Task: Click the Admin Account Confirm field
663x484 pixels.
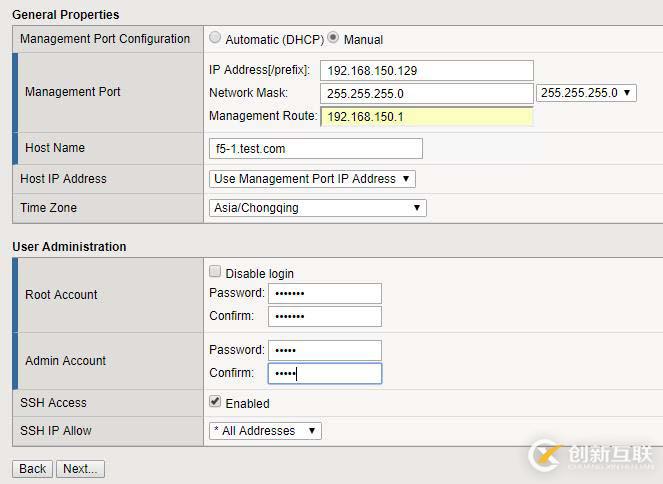Action: point(325,373)
